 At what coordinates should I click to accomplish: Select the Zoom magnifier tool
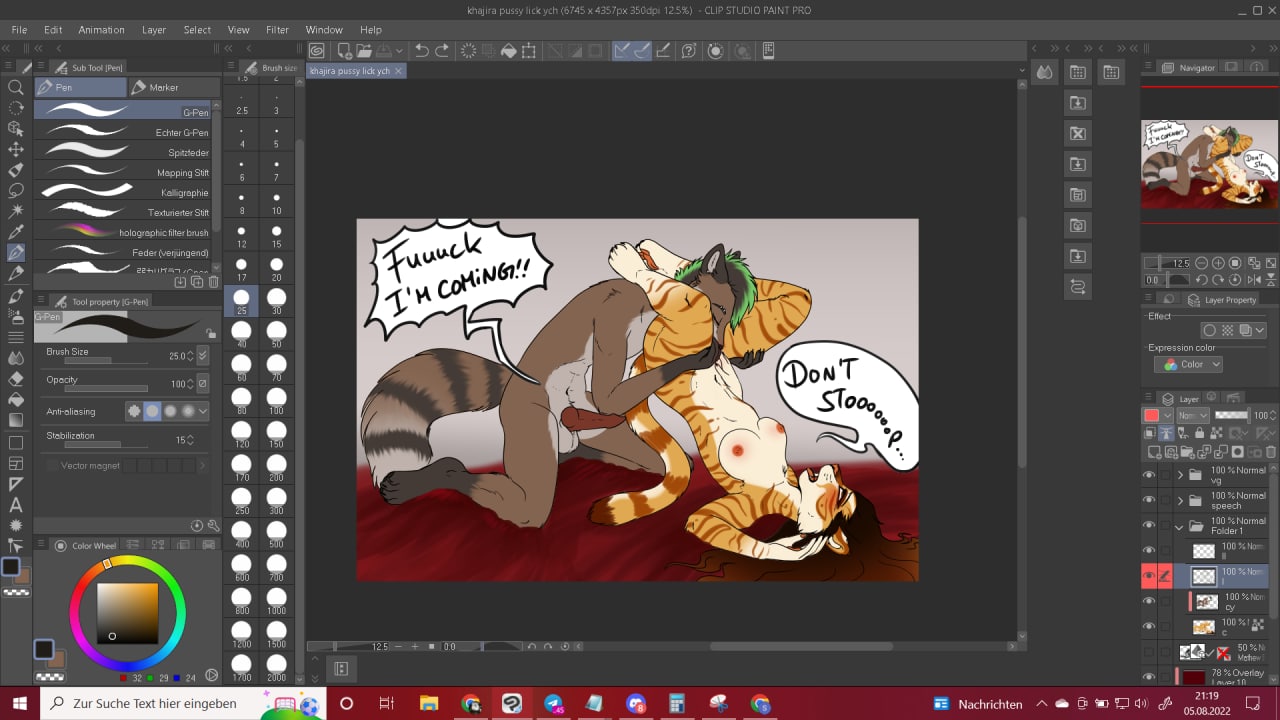[16, 88]
